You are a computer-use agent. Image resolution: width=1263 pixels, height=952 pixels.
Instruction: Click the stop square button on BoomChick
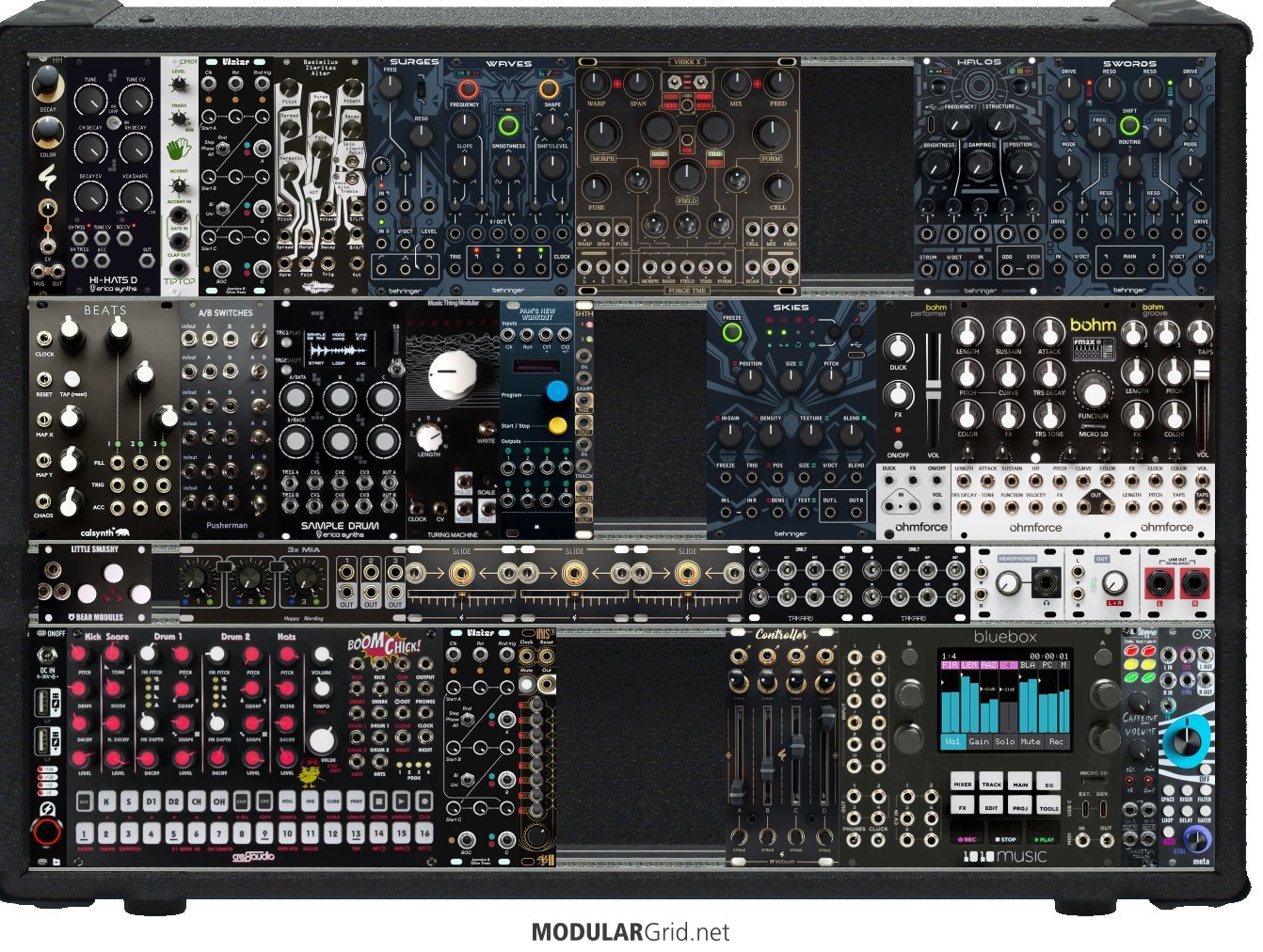coord(378,802)
